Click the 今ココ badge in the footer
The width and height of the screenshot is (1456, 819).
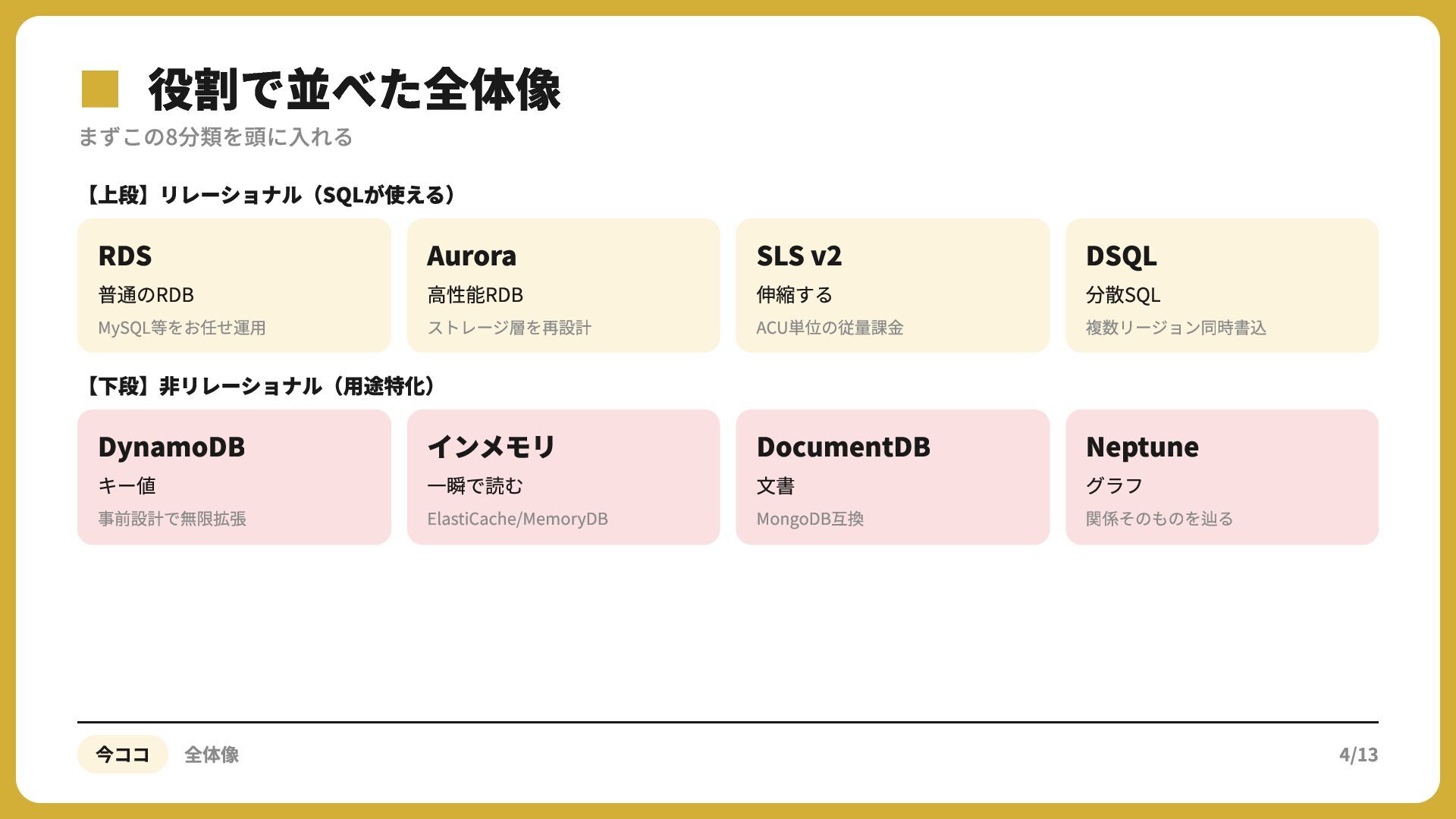(122, 755)
